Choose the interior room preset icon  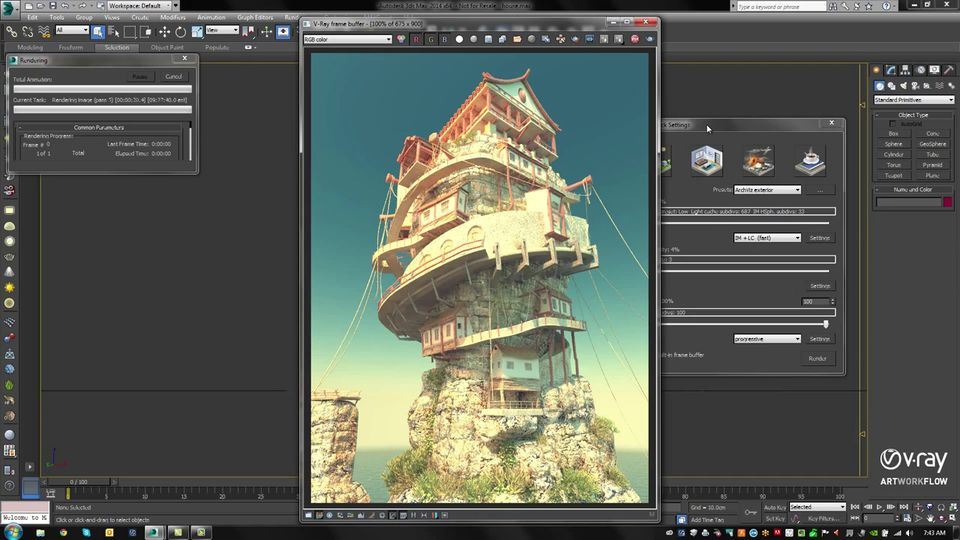(707, 160)
